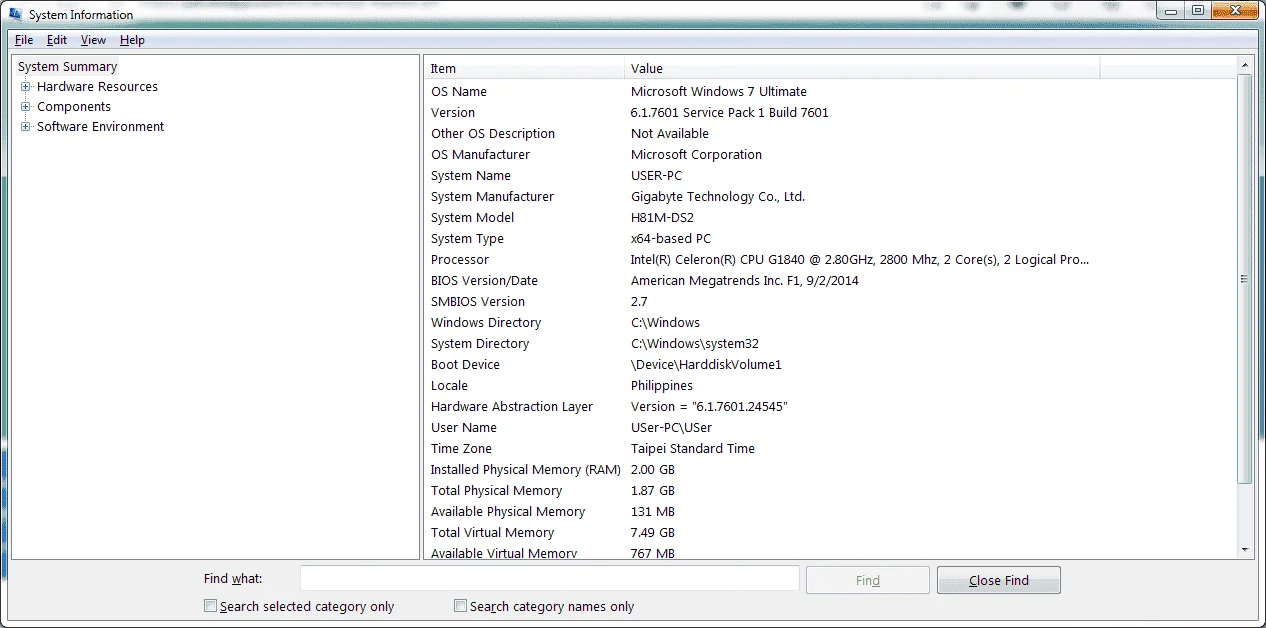1266x628 pixels.
Task: Expand the Hardware Resources node
Action: click(26, 87)
